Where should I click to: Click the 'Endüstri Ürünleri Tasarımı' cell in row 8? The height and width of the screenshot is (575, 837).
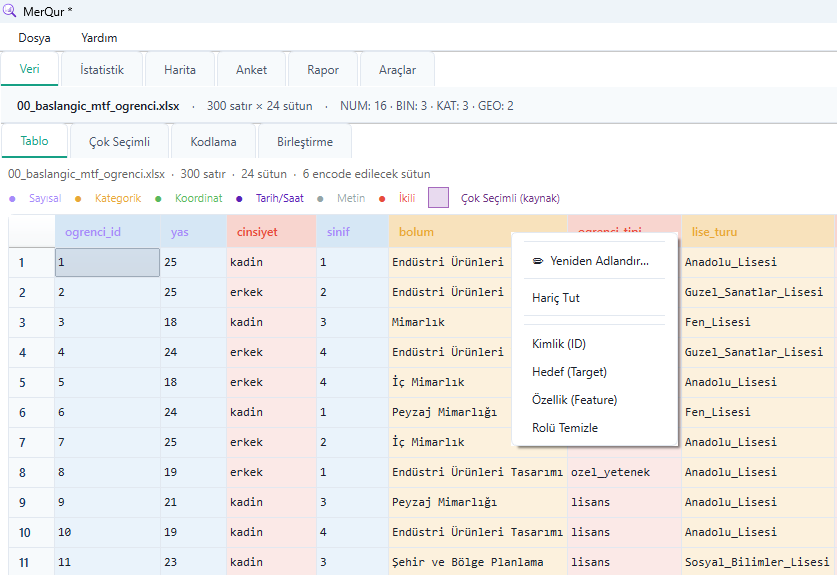(x=478, y=472)
